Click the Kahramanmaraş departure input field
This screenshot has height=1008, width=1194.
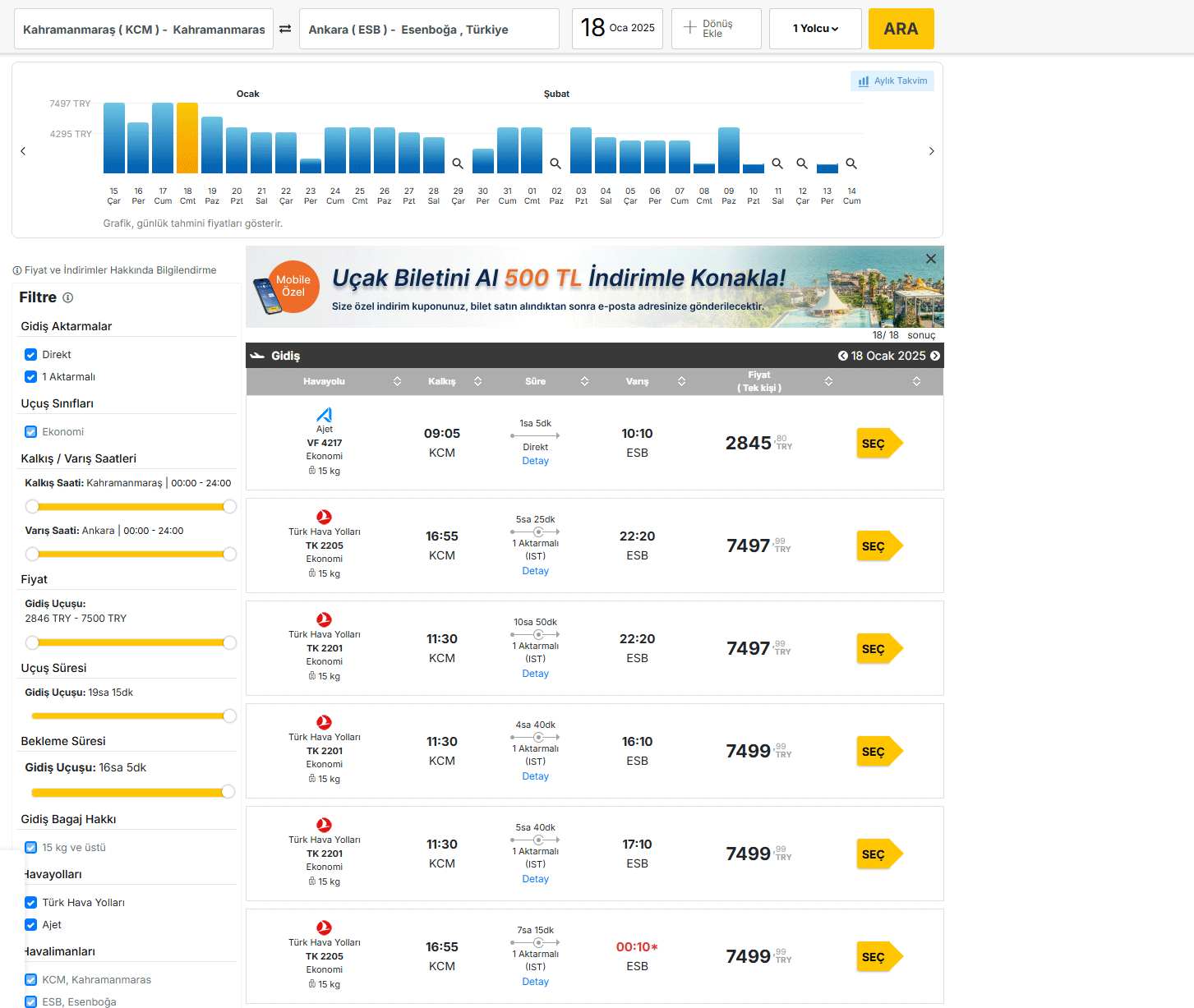pos(144,30)
